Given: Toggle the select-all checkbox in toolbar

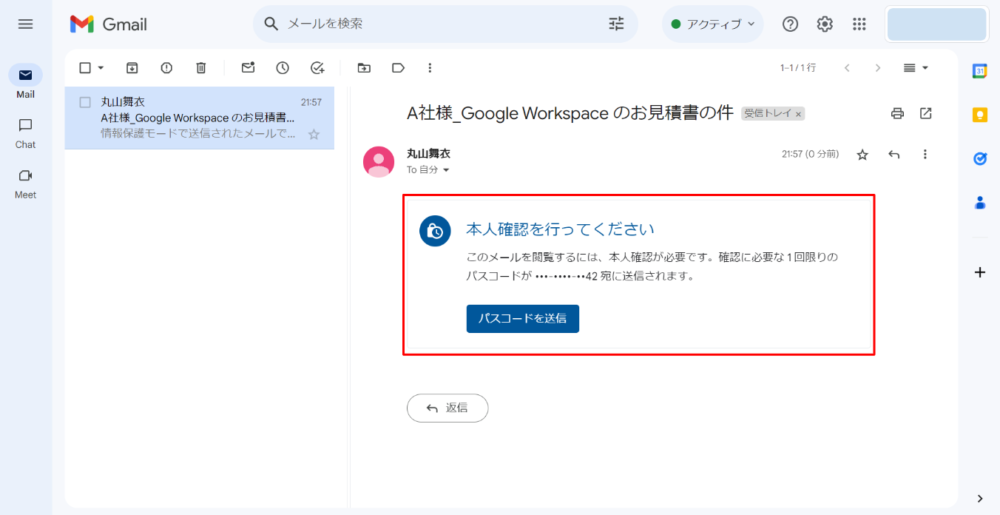Looking at the screenshot, I should click(85, 68).
